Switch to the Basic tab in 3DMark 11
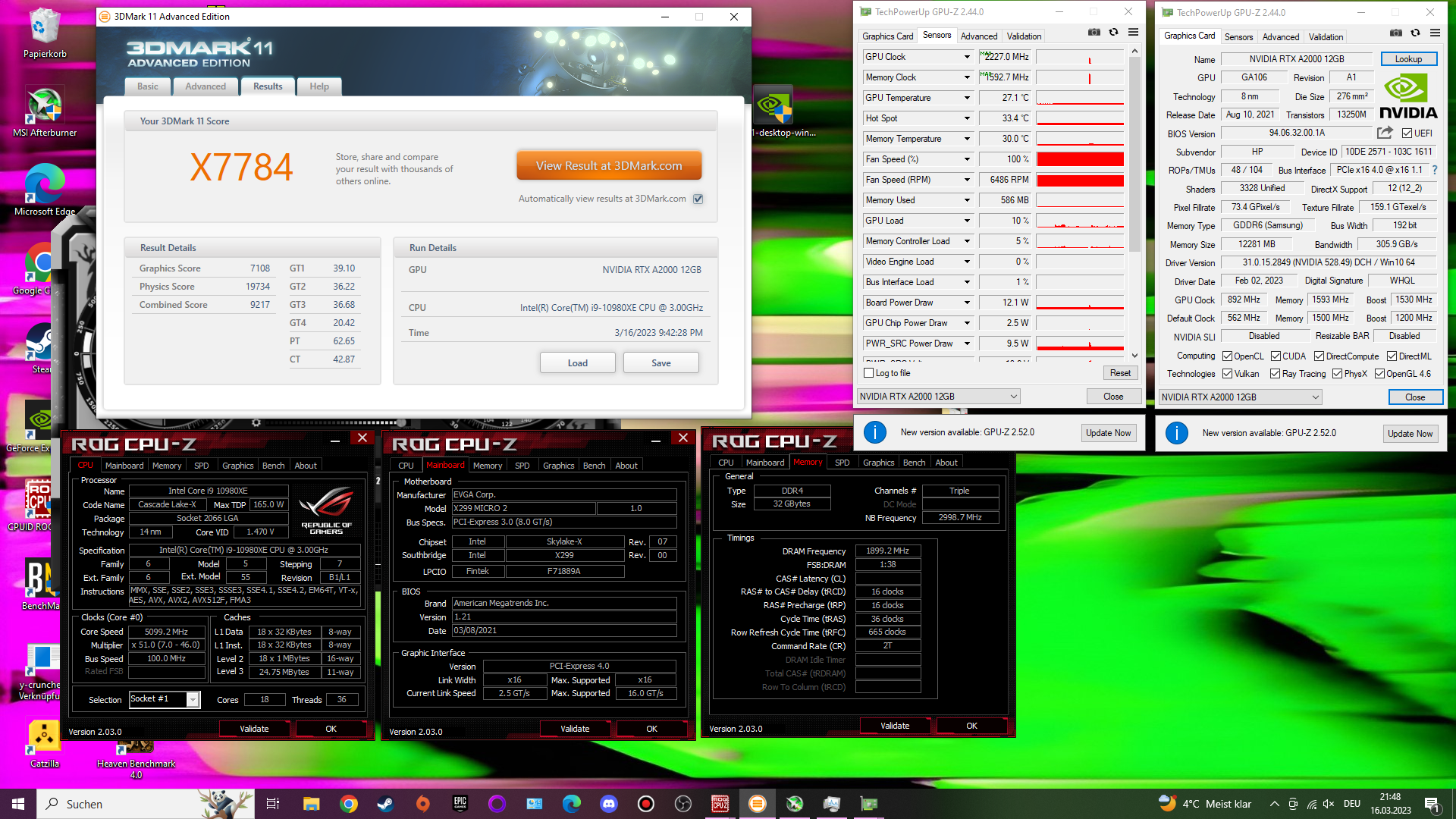This screenshot has width=1456, height=819. (x=148, y=86)
